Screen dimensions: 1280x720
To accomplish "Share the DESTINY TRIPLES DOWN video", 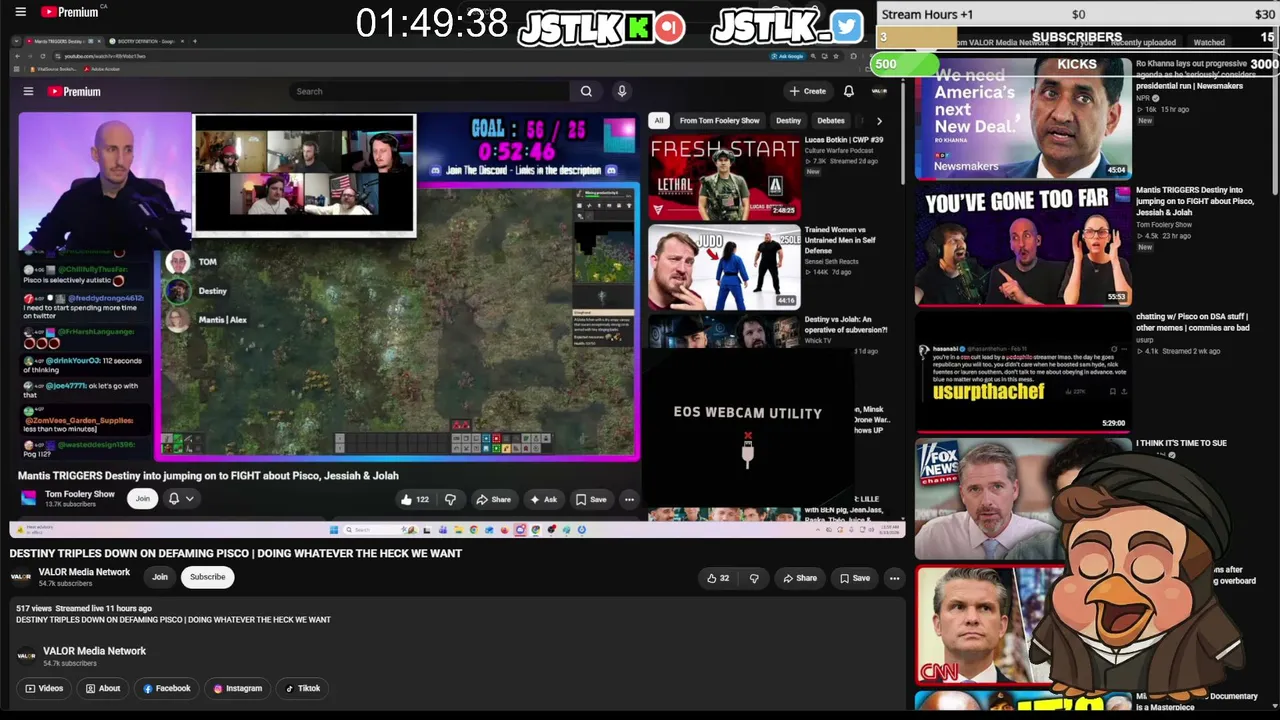I will coord(800,578).
